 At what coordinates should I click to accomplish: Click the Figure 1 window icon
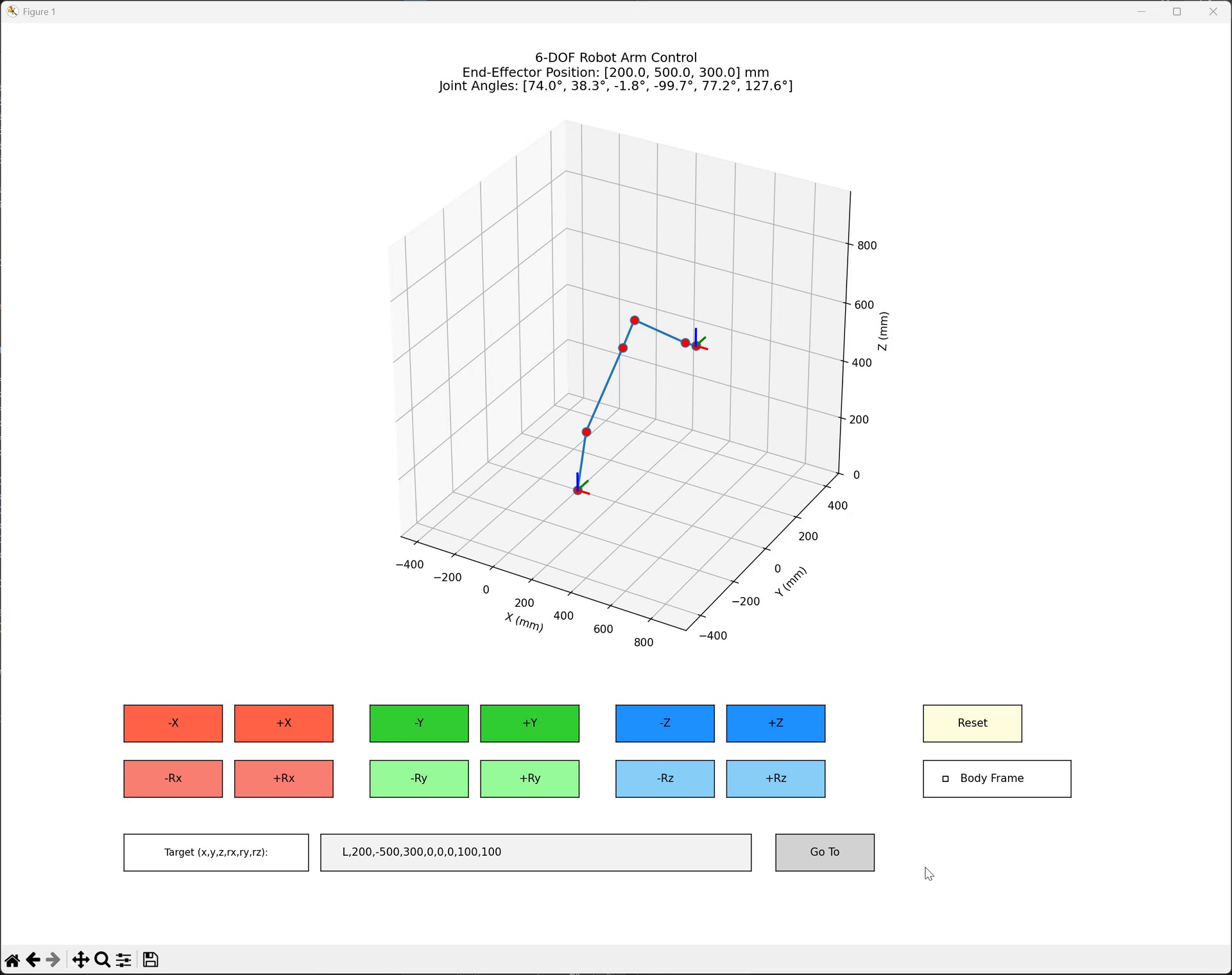(x=12, y=12)
